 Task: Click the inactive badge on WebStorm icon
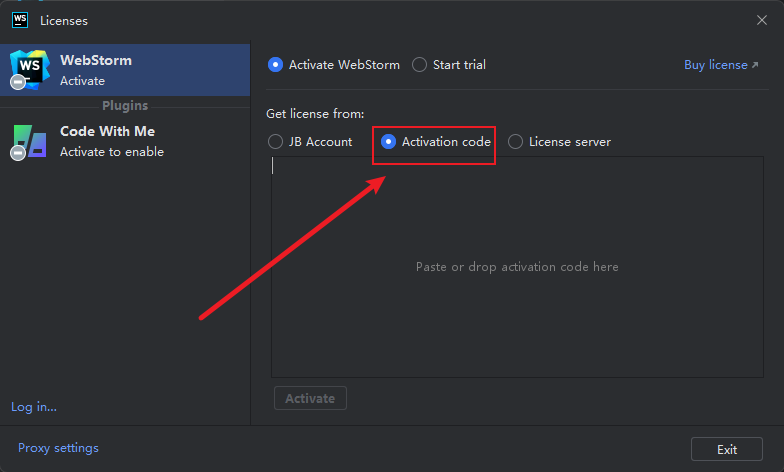(18, 82)
